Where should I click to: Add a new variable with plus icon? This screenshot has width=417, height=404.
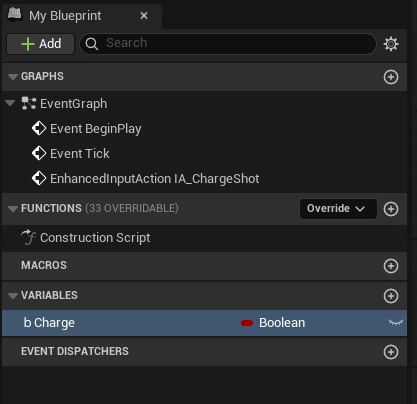(x=391, y=296)
